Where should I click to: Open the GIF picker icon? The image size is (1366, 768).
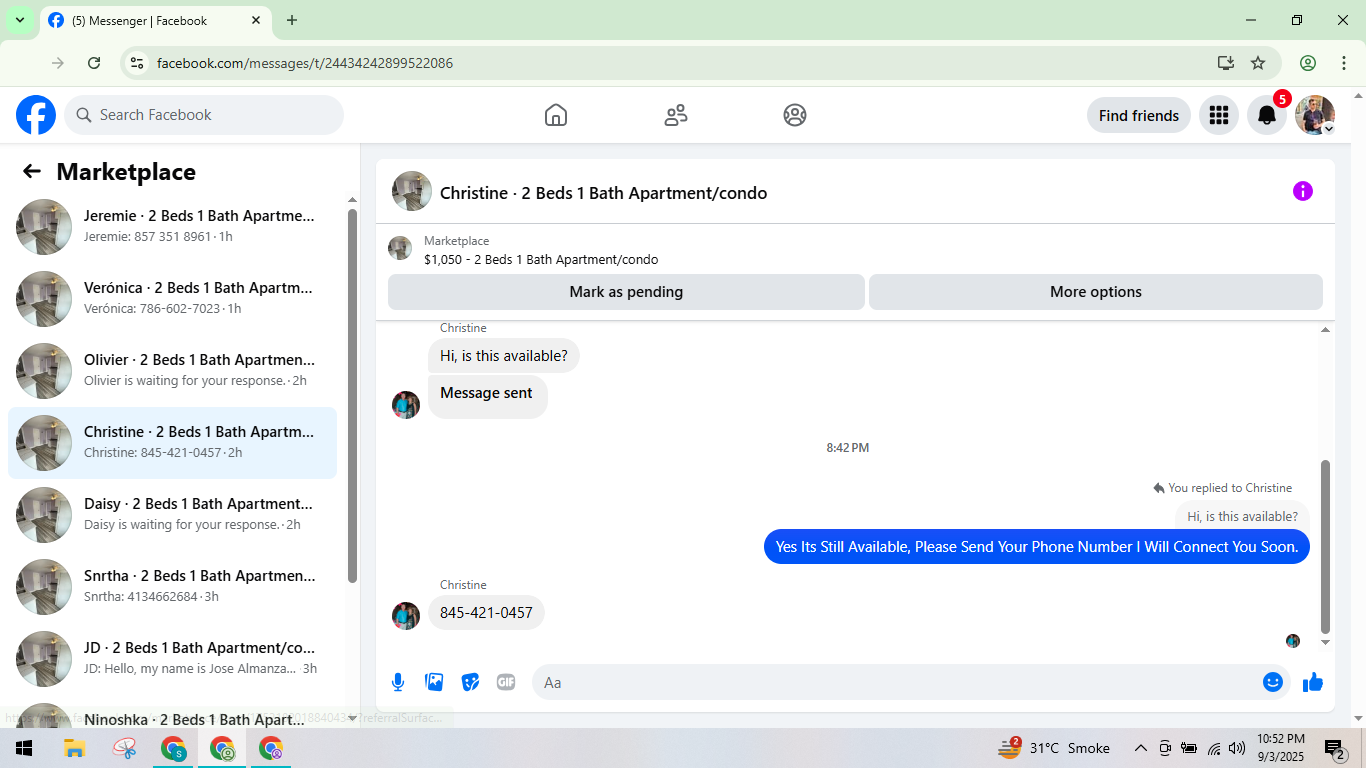506,682
